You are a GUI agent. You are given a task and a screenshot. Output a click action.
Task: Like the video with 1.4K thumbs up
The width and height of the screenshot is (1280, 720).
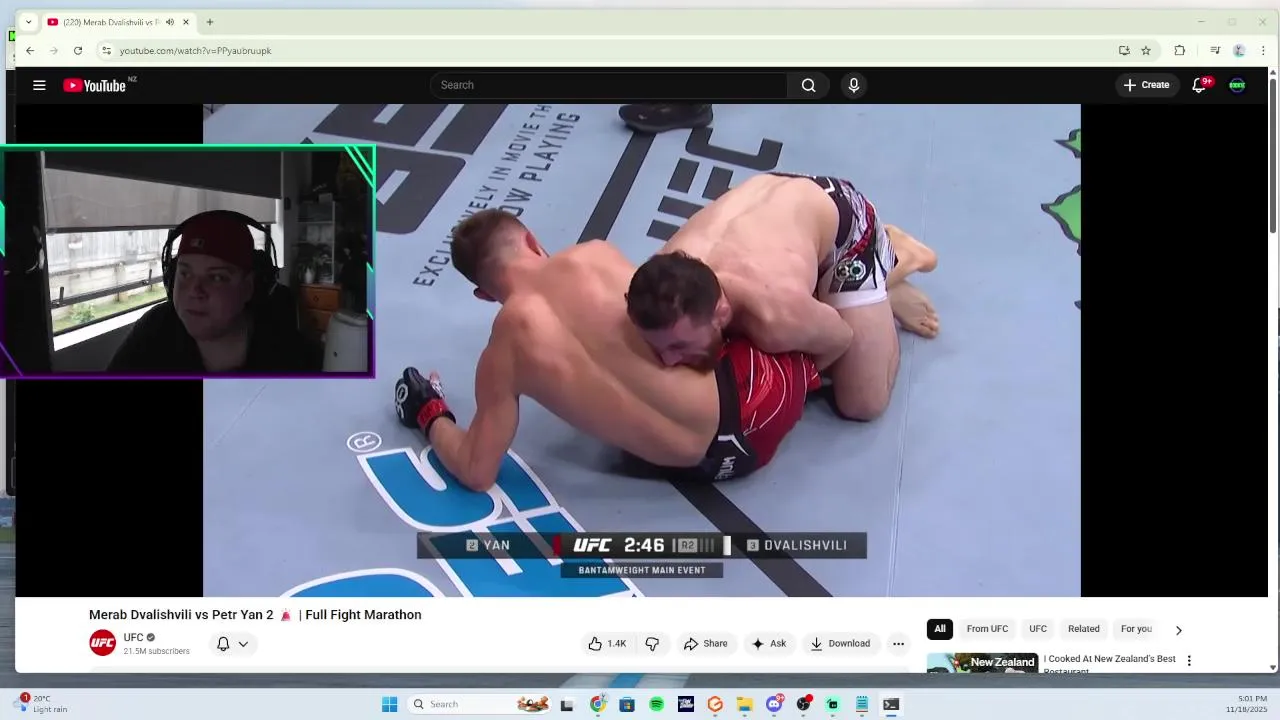[607, 643]
